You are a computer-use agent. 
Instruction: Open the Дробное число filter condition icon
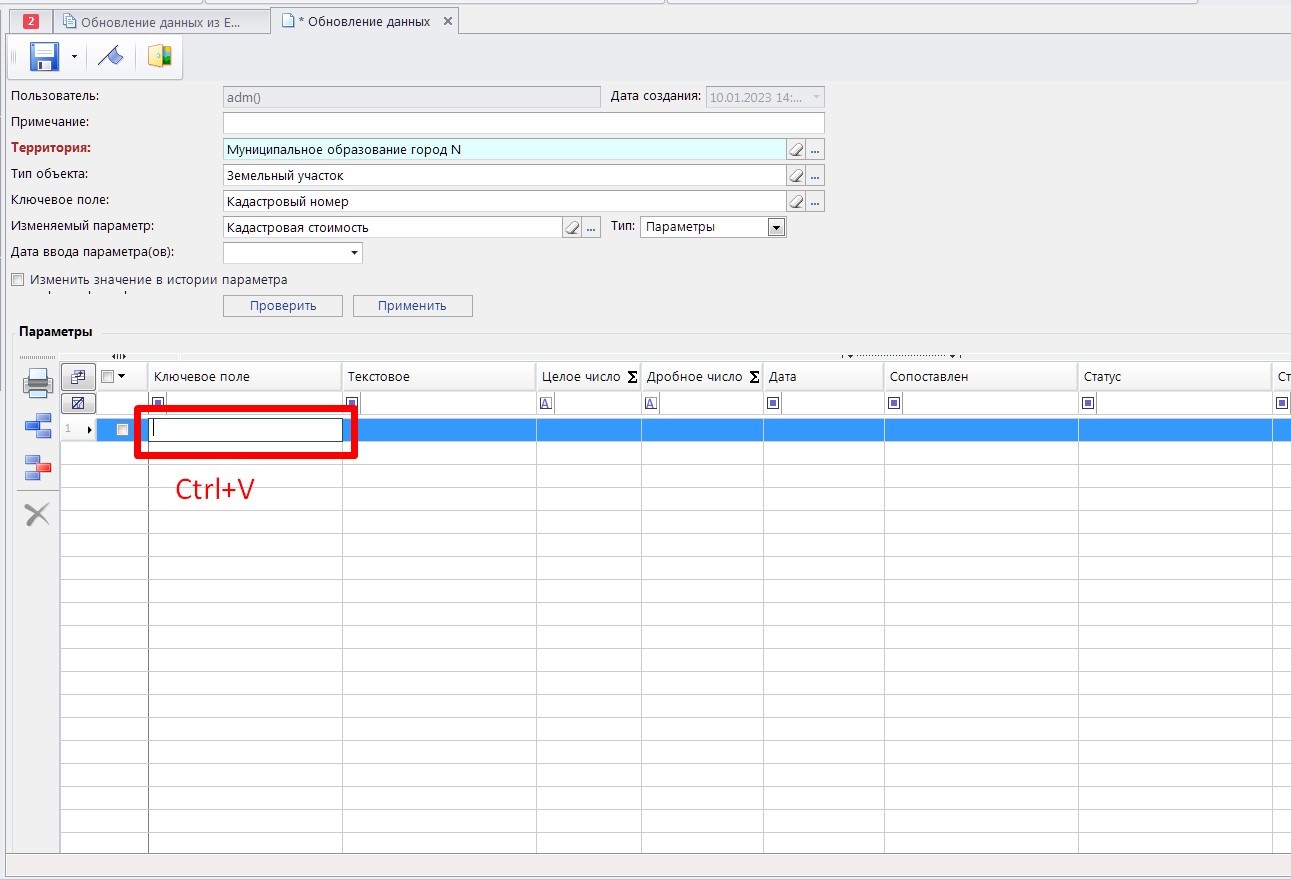click(x=651, y=404)
